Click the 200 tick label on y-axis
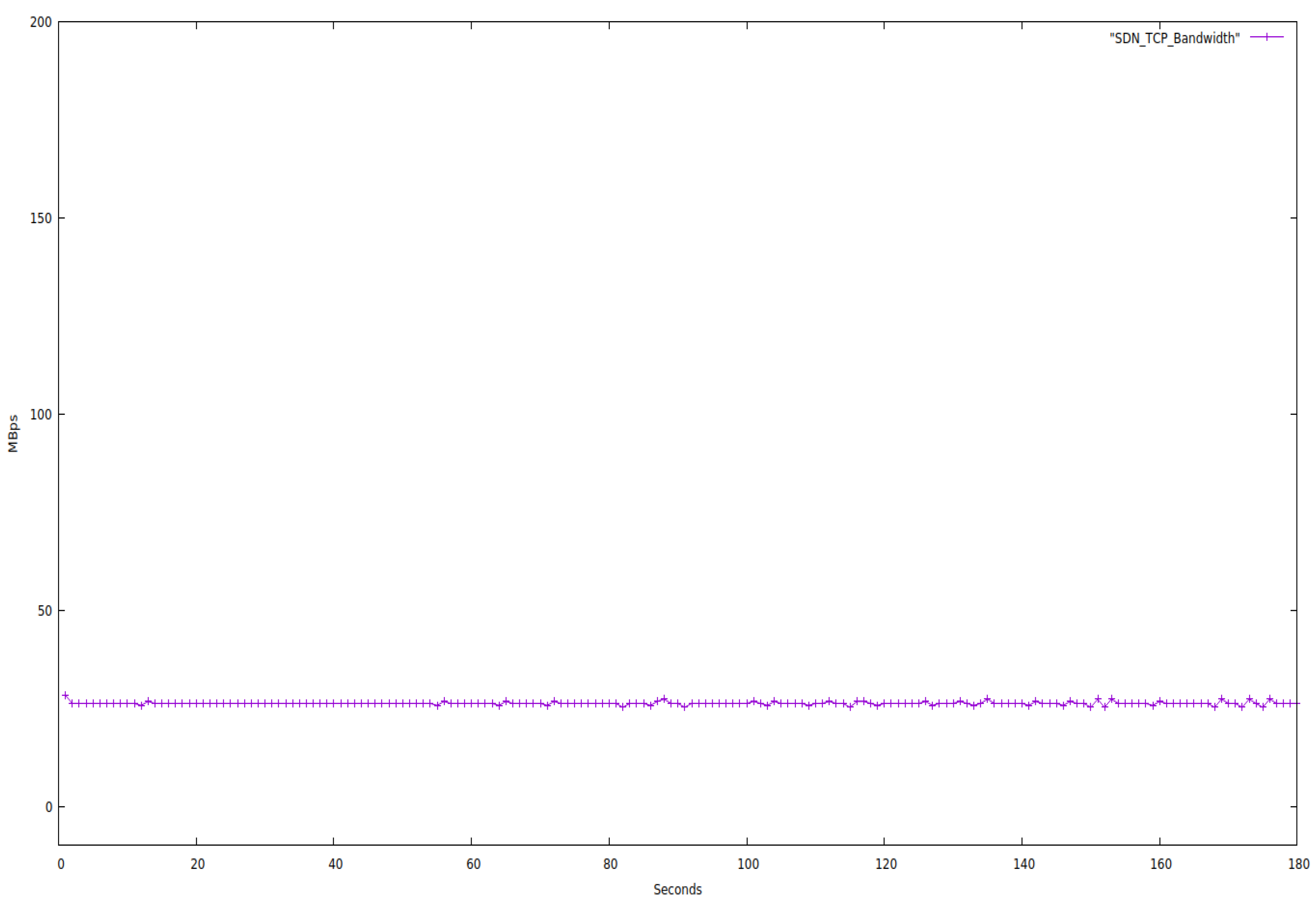 [x=41, y=22]
